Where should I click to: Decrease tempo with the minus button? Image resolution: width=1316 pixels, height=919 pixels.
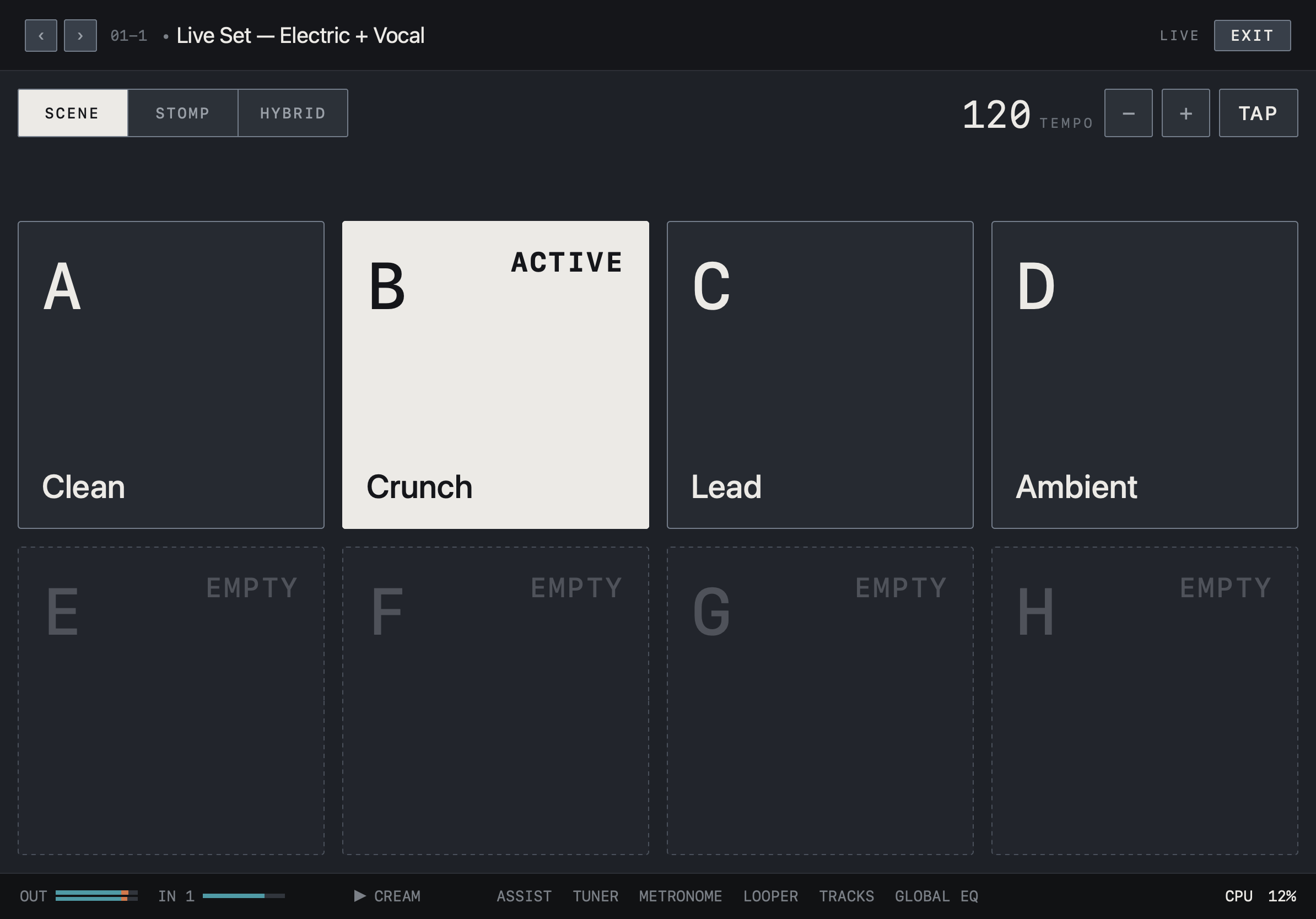tap(1128, 113)
